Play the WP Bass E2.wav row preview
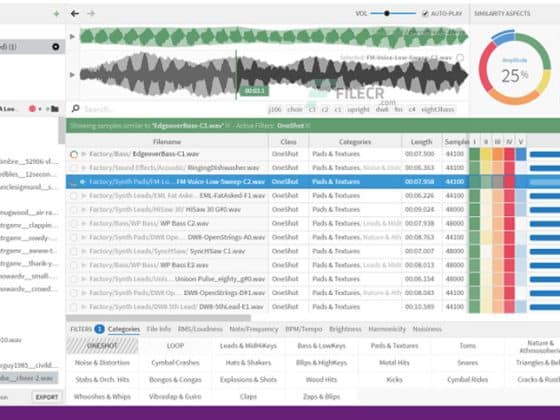The image size is (560, 420). click(84, 265)
